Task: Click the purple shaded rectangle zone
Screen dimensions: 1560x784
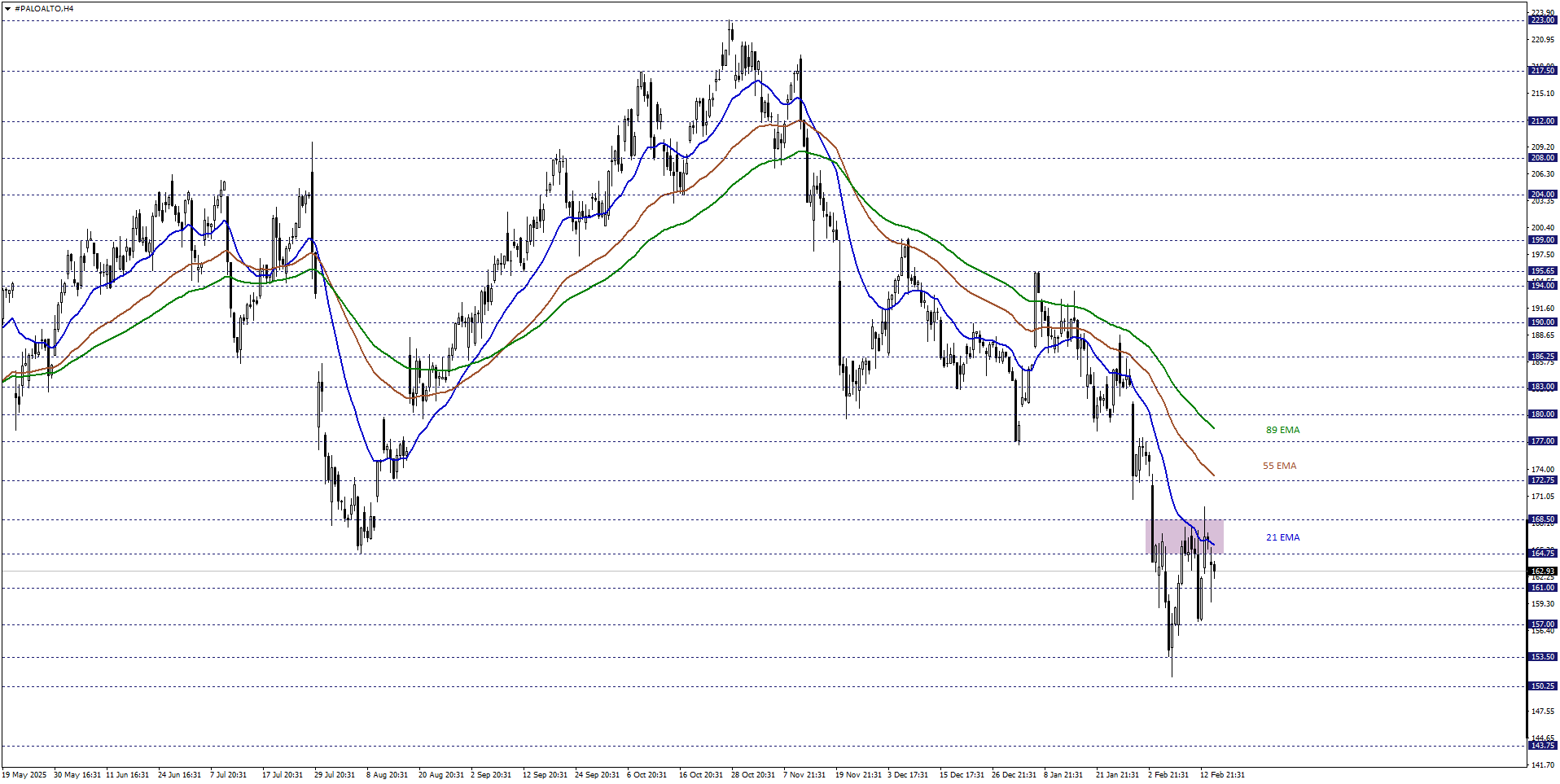Action: [1184, 537]
